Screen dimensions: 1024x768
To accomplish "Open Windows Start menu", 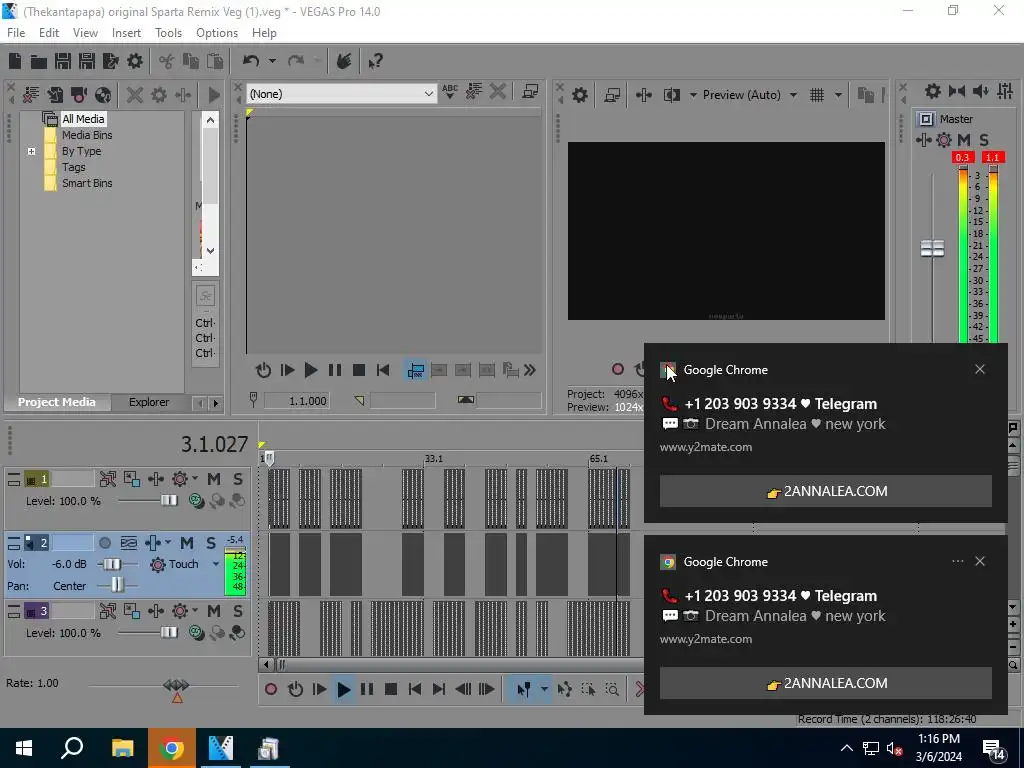I will pyautogui.click(x=24, y=748).
